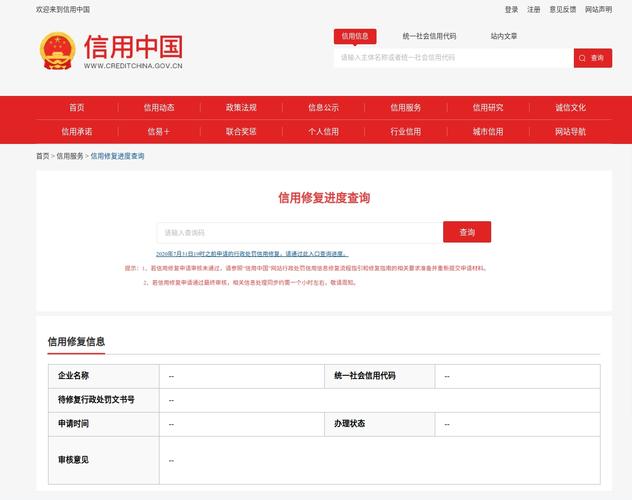Viewport: 632px width, 500px height.
Task: Open 信用动态 navigation item
Action: pos(159,108)
